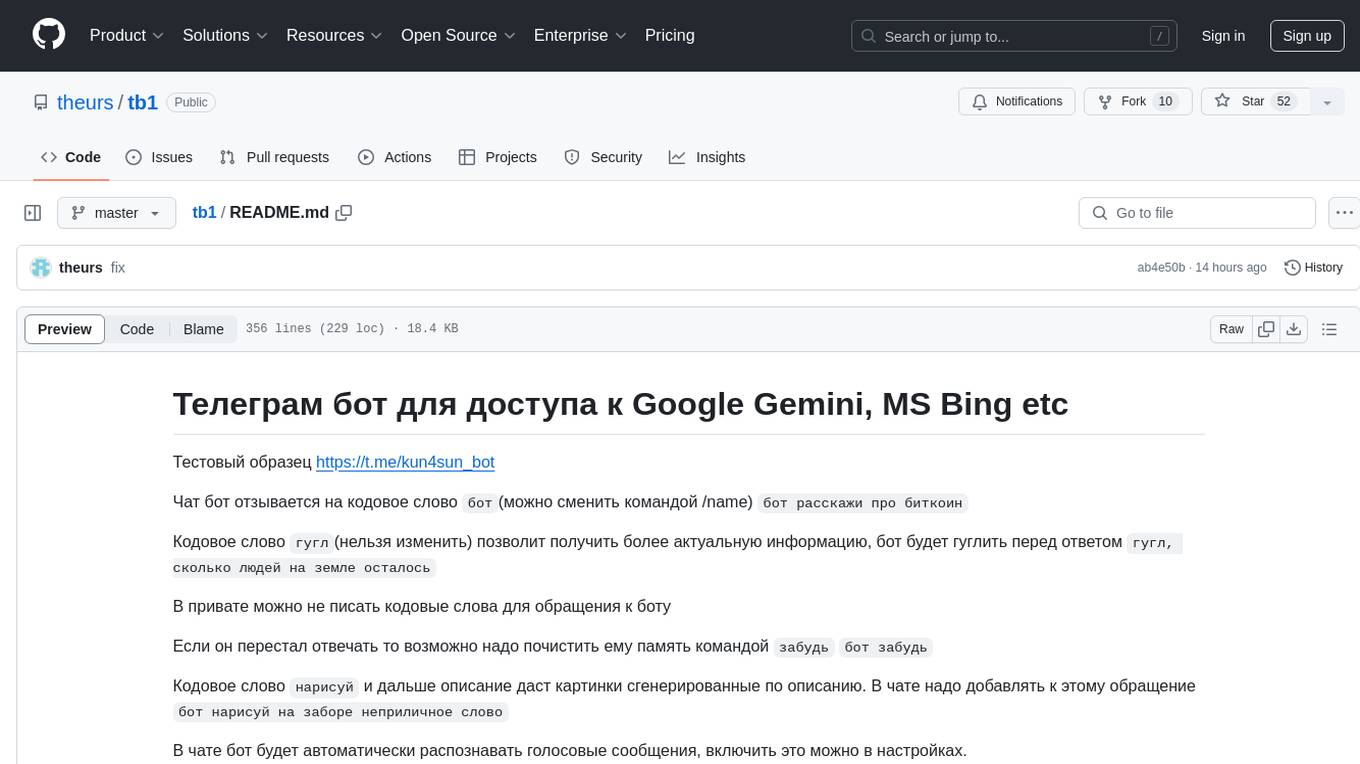The width and height of the screenshot is (1360, 764).
Task: Open the Product menu
Action: [127, 35]
